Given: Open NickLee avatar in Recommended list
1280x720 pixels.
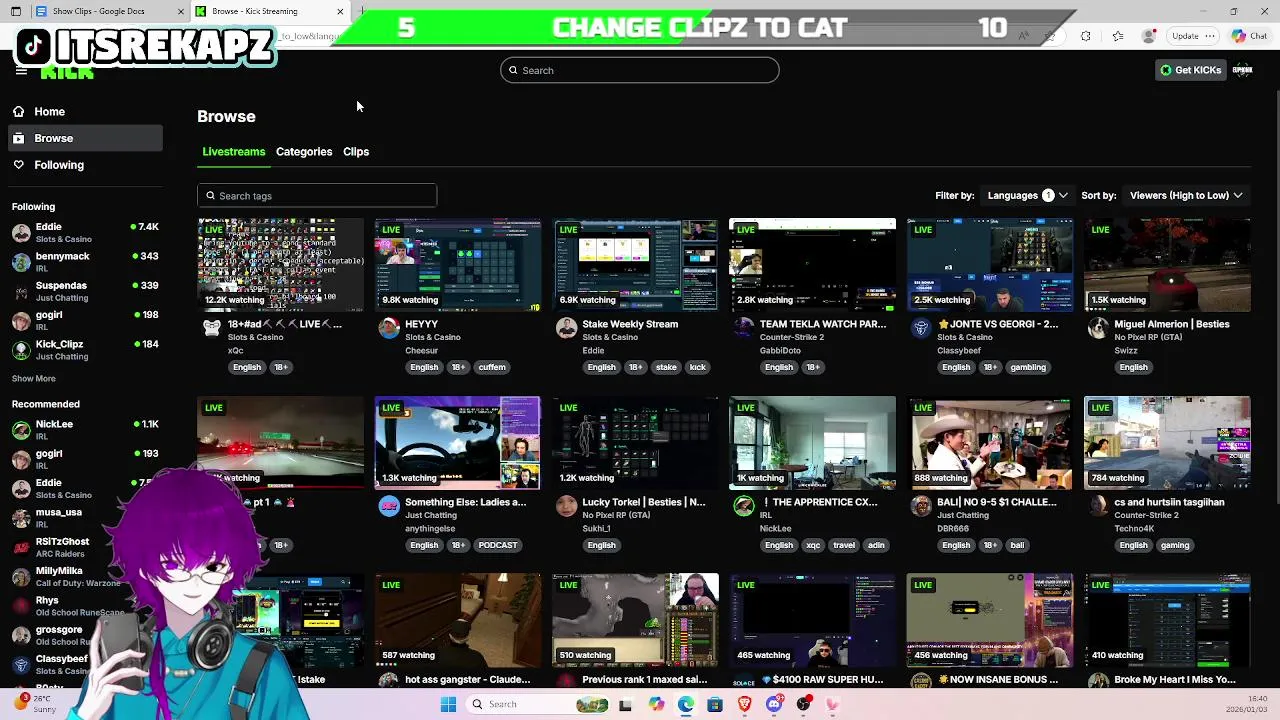Looking at the screenshot, I should 21,430.
